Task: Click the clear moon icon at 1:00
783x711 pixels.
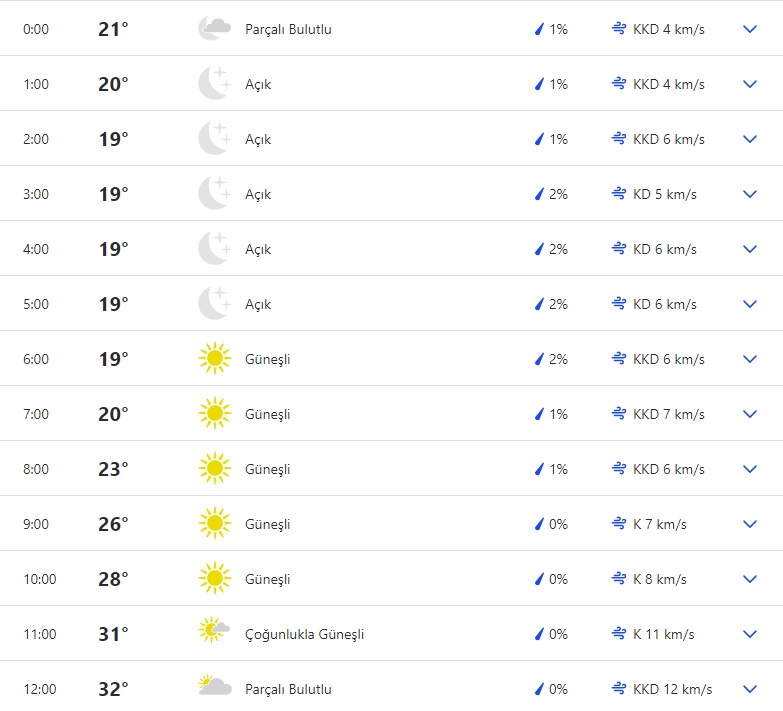Action: click(214, 84)
